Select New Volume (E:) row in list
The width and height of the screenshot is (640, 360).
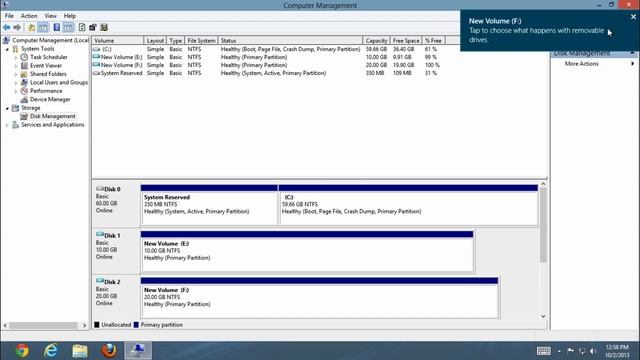point(267,57)
